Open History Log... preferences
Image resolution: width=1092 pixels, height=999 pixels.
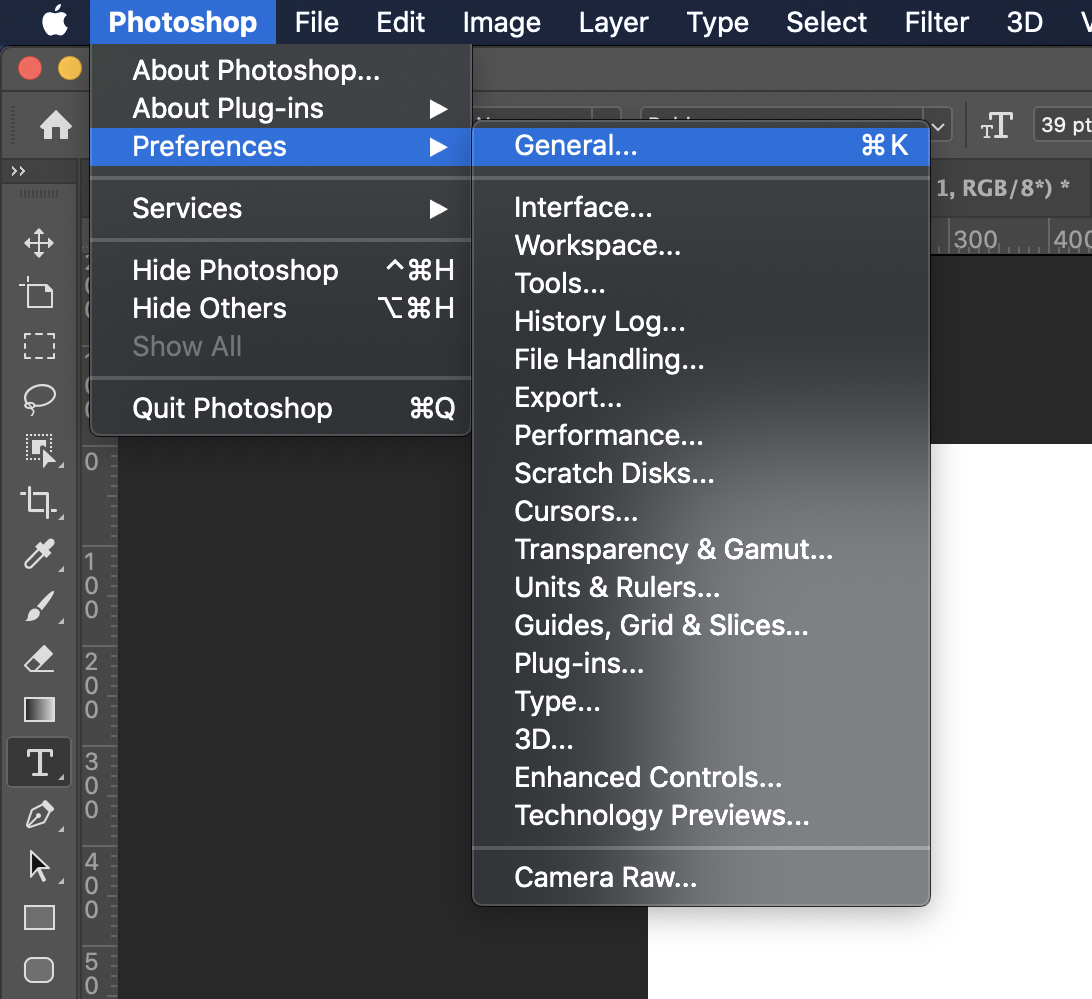tap(701, 322)
